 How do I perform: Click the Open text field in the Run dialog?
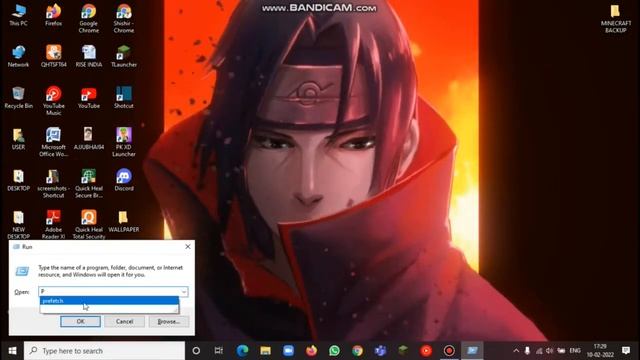[x=110, y=291]
